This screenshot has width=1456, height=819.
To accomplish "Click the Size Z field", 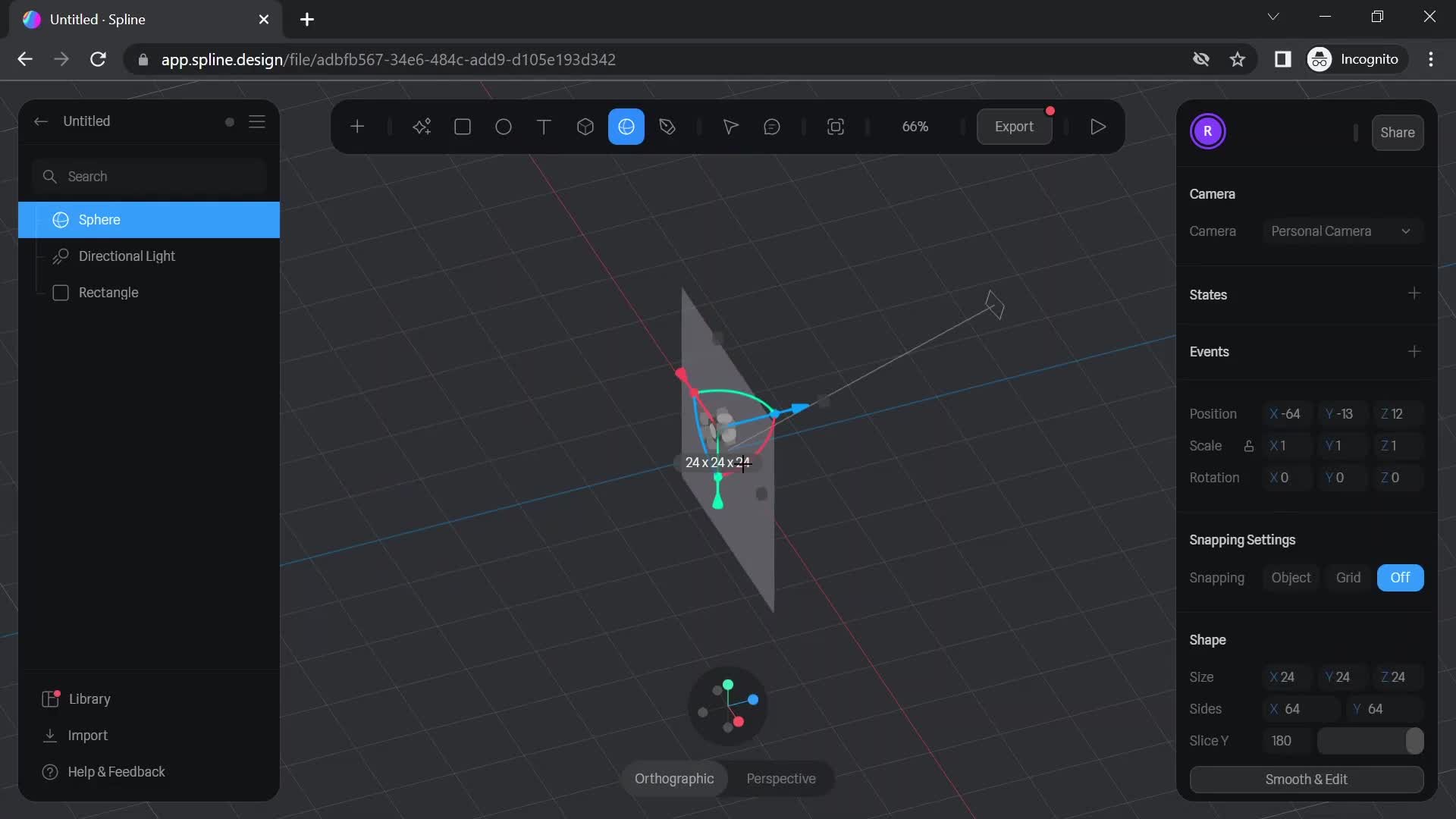I will [x=1398, y=677].
